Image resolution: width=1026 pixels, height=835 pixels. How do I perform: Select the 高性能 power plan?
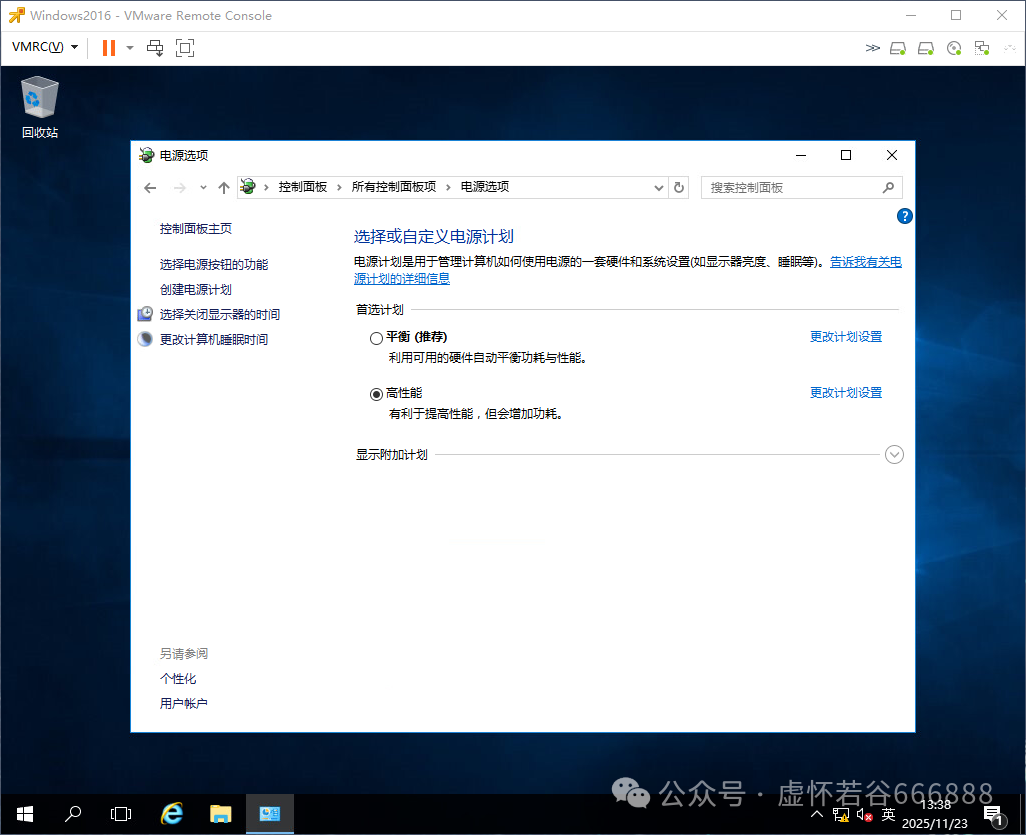click(376, 394)
